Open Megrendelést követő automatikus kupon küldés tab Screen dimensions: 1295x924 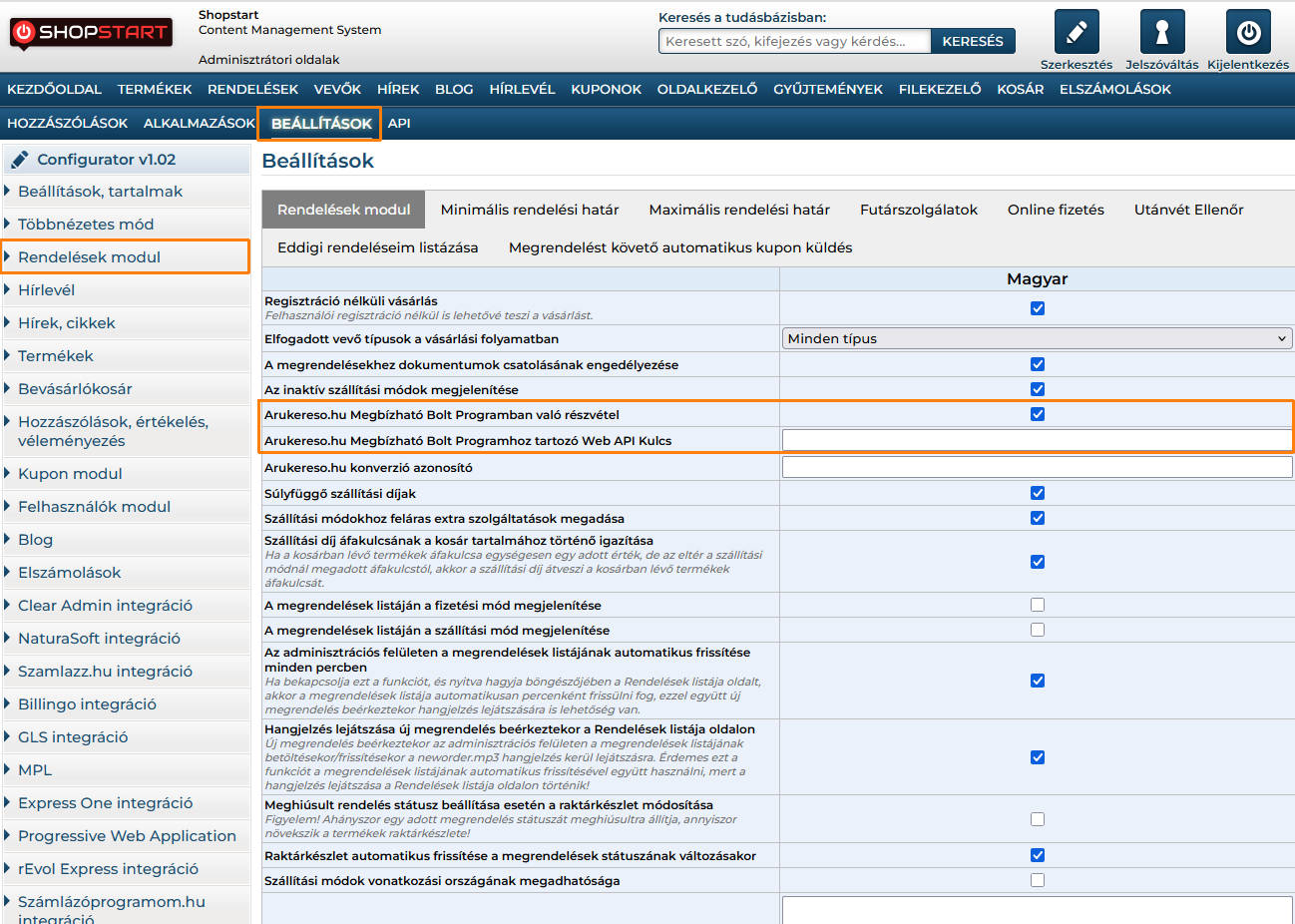coord(680,247)
